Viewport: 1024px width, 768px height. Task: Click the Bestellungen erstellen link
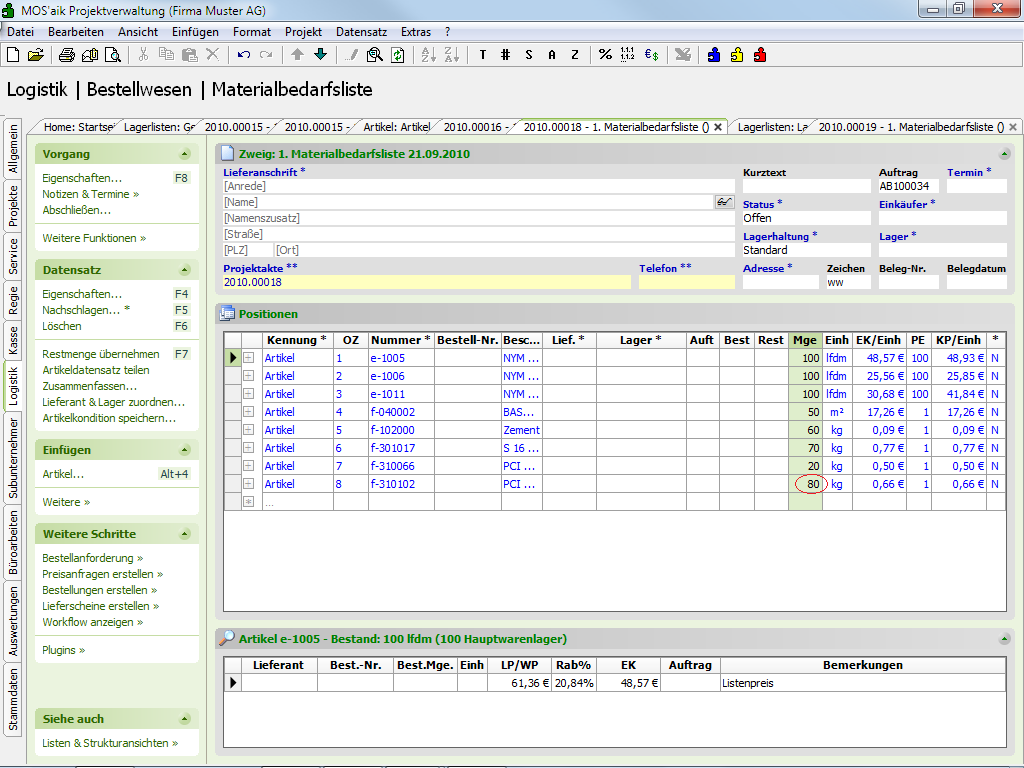94,590
